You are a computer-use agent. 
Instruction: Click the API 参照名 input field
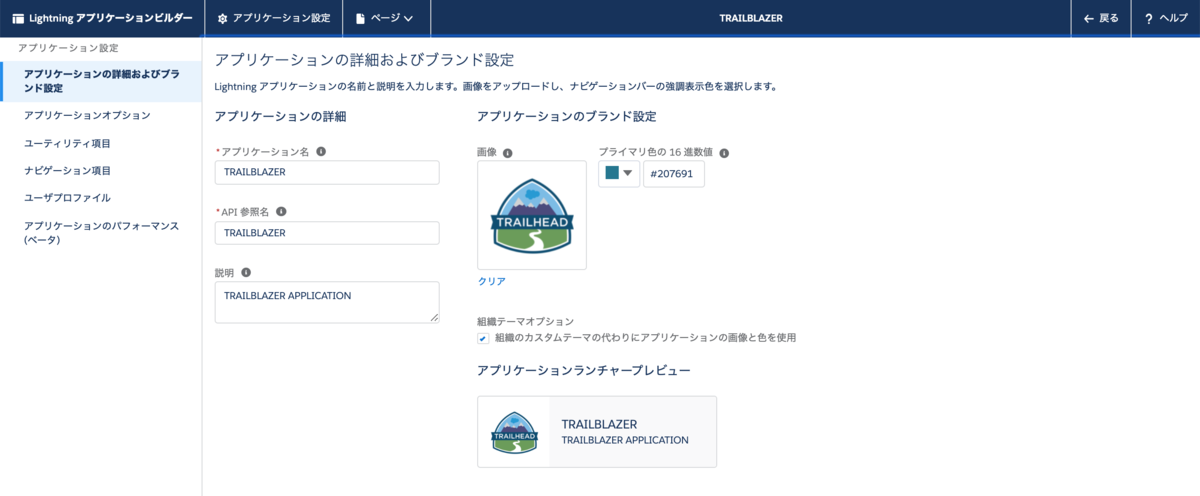327,232
